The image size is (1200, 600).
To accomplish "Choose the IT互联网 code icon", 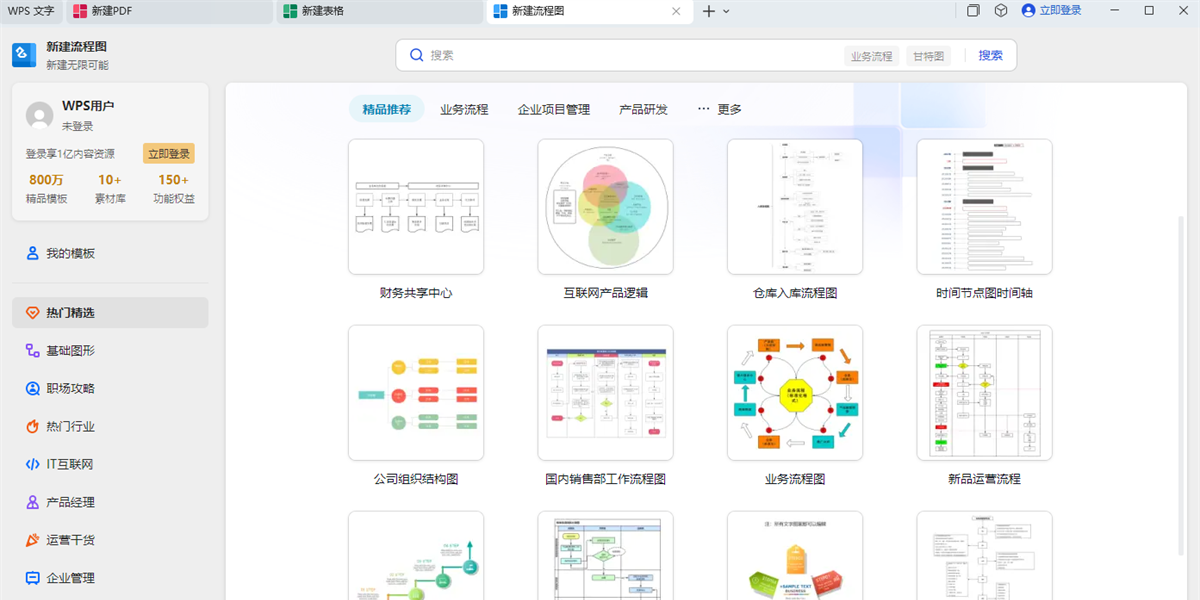I will pos(32,465).
